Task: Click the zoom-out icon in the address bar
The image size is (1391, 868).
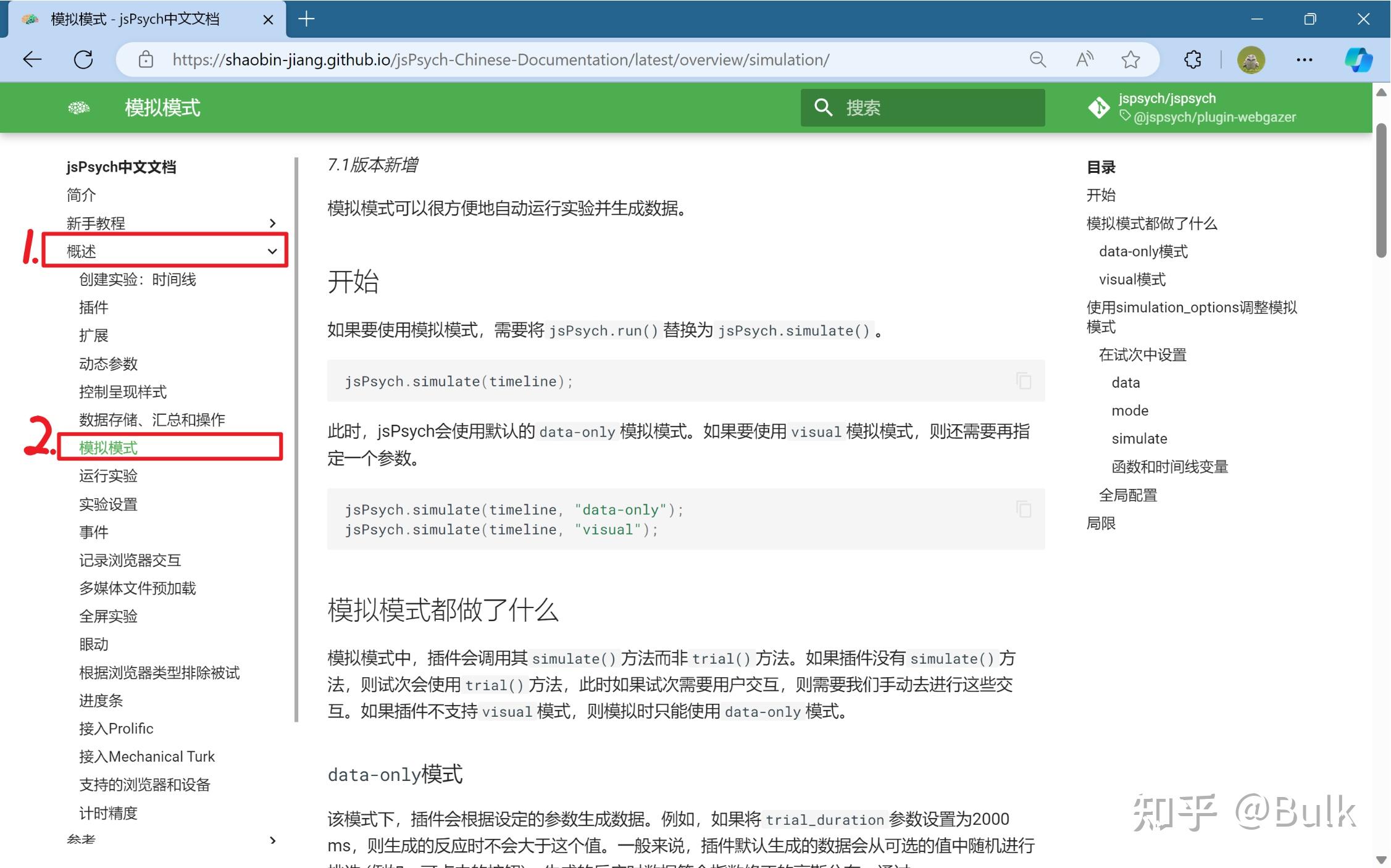Action: 1037,59
